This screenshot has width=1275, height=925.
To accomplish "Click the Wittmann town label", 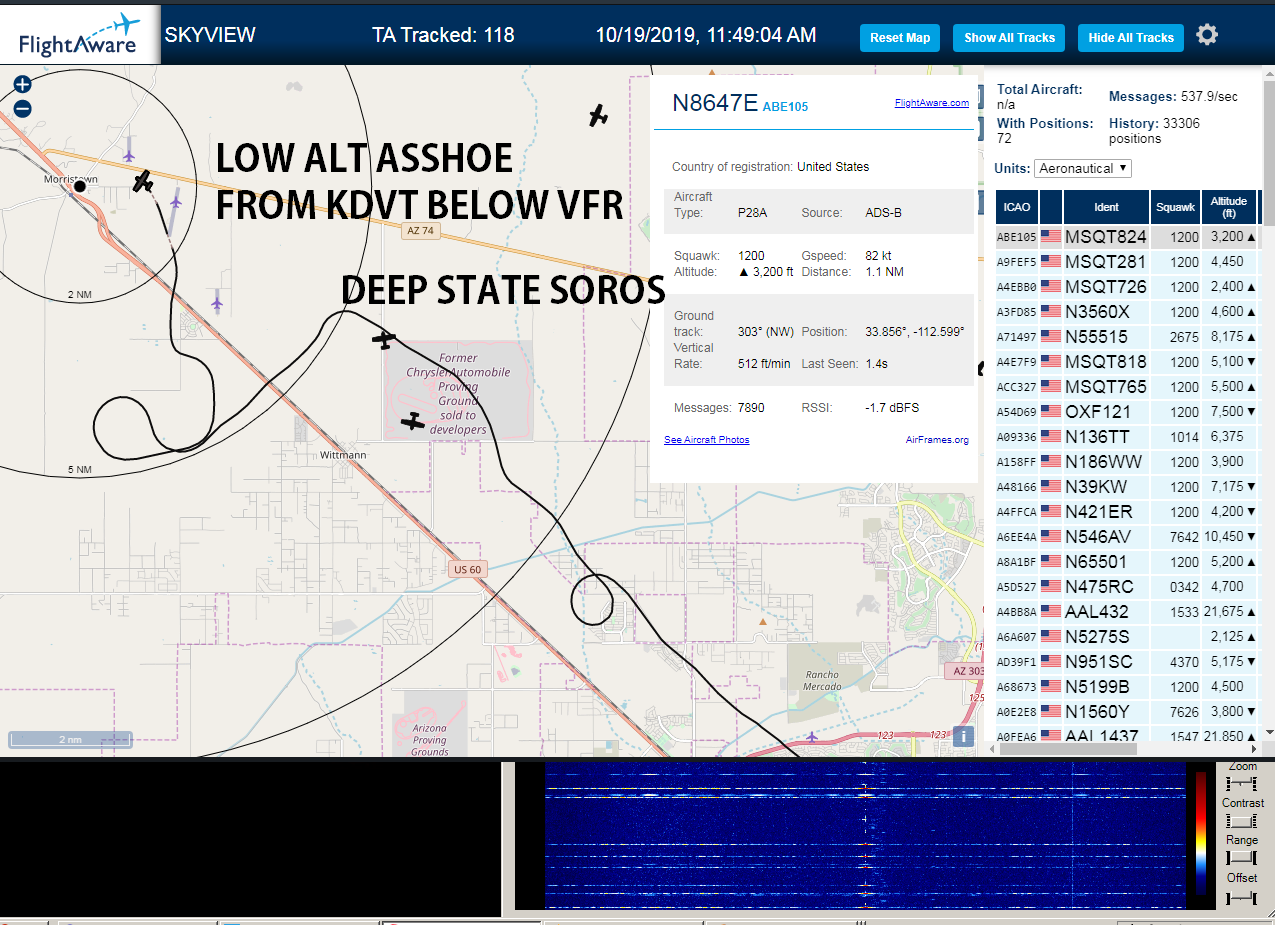I will click(x=343, y=455).
